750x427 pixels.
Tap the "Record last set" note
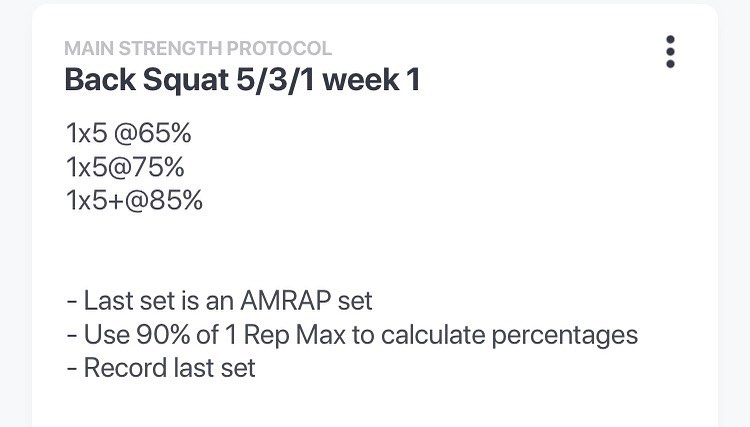(x=160, y=367)
